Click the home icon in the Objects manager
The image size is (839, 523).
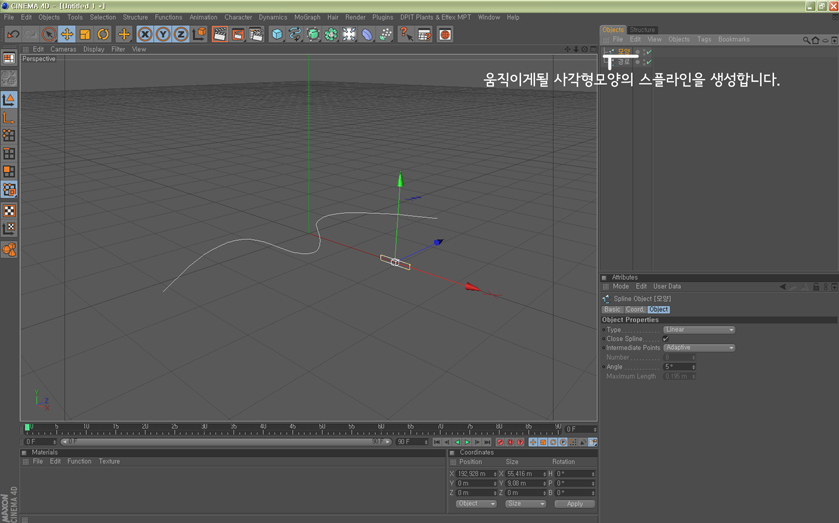[815, 40]
